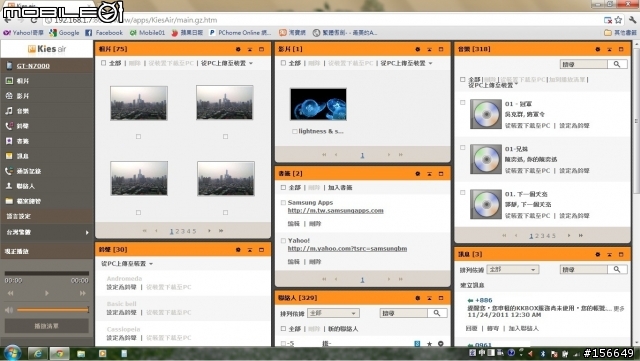Maximize the 影片 [1] panel
640x361 pixels.
pos(441,49)
